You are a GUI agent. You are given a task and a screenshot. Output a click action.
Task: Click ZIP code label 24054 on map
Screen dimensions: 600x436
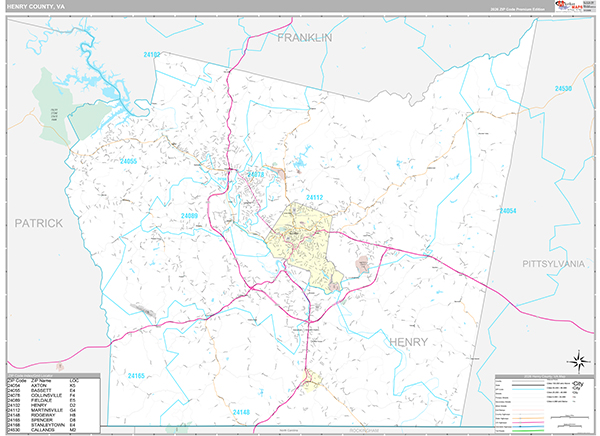[x=508, y=211]
